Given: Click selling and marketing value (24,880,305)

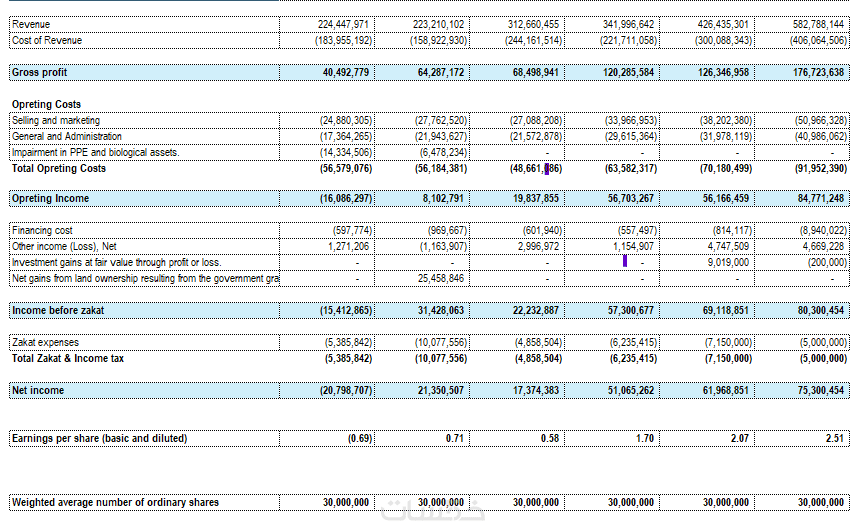Looking at the screenshot, I should tap(346, 121).
